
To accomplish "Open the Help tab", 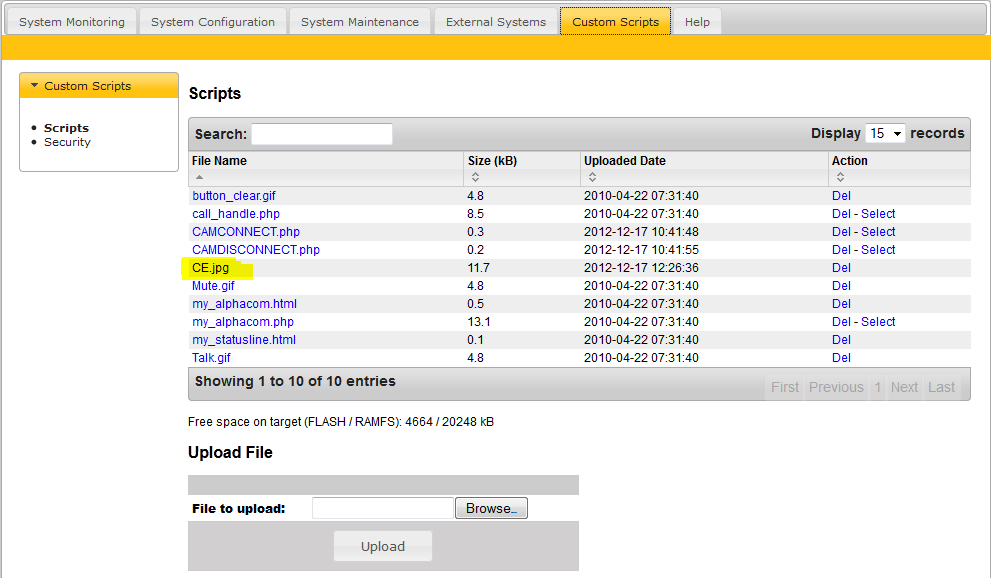I will click(x=697, y=22).
